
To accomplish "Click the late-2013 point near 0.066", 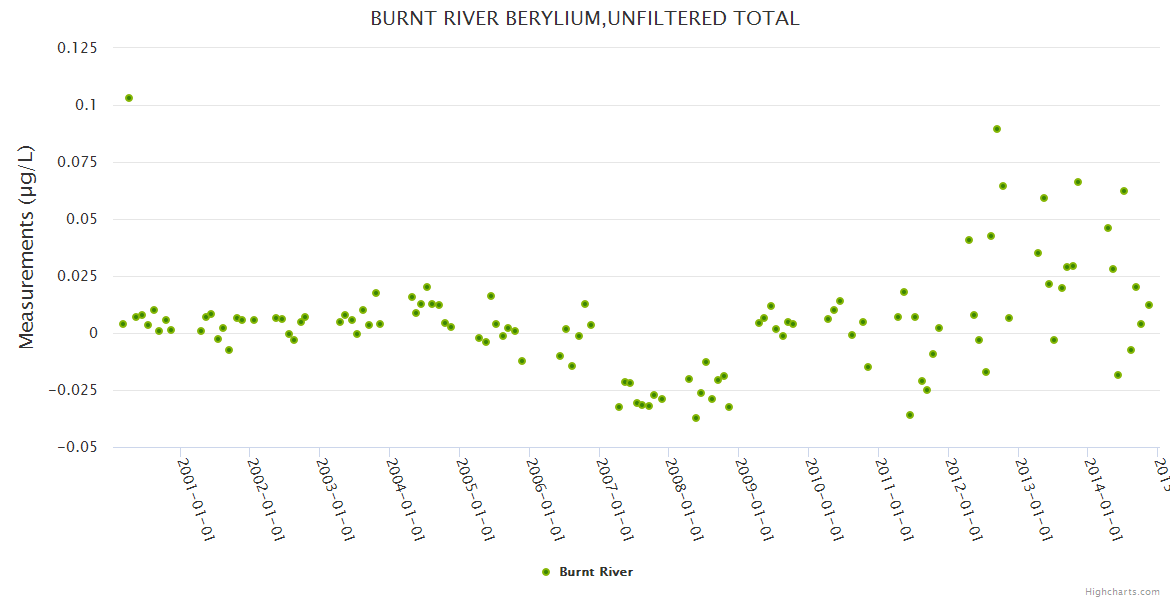I will [x=1078, y=182].
